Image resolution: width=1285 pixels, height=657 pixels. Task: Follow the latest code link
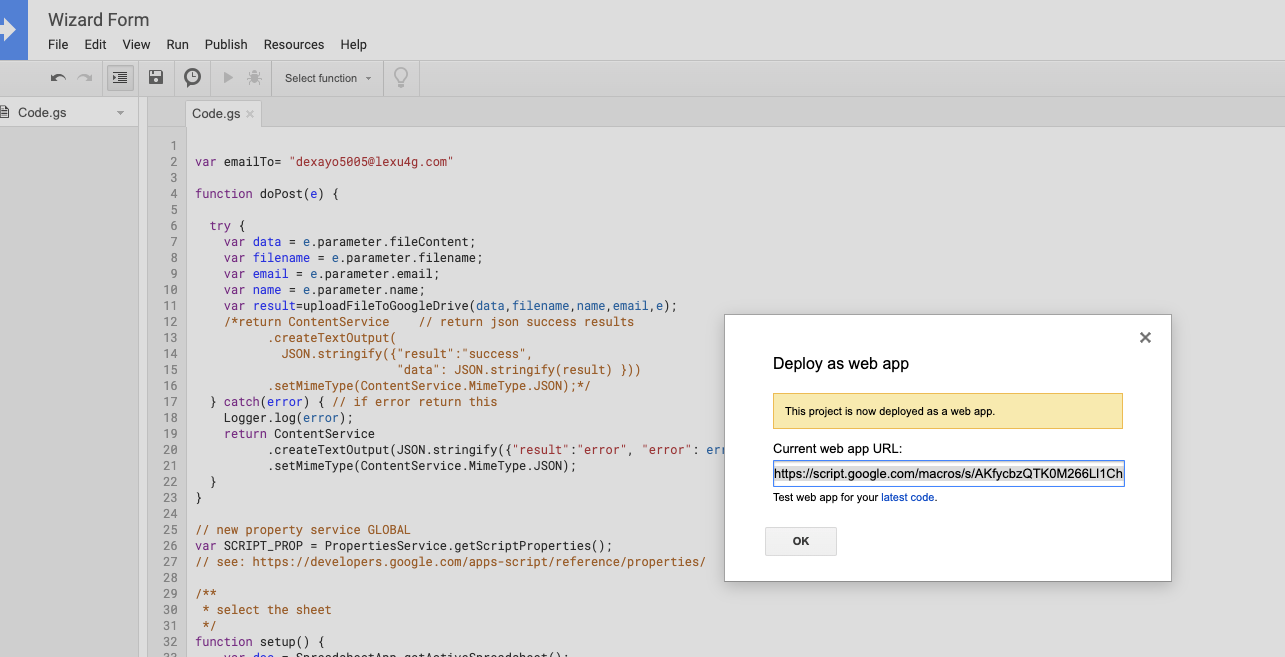pos(908,497)
